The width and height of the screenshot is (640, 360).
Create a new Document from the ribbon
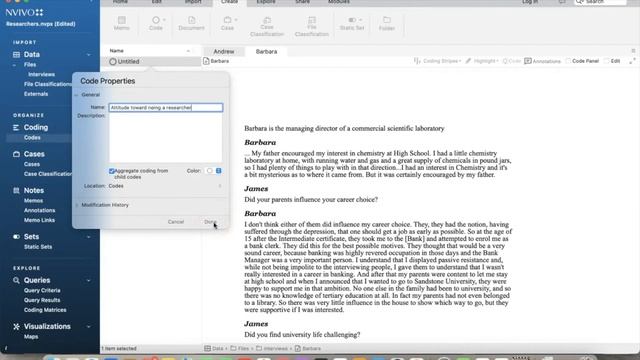191,23
